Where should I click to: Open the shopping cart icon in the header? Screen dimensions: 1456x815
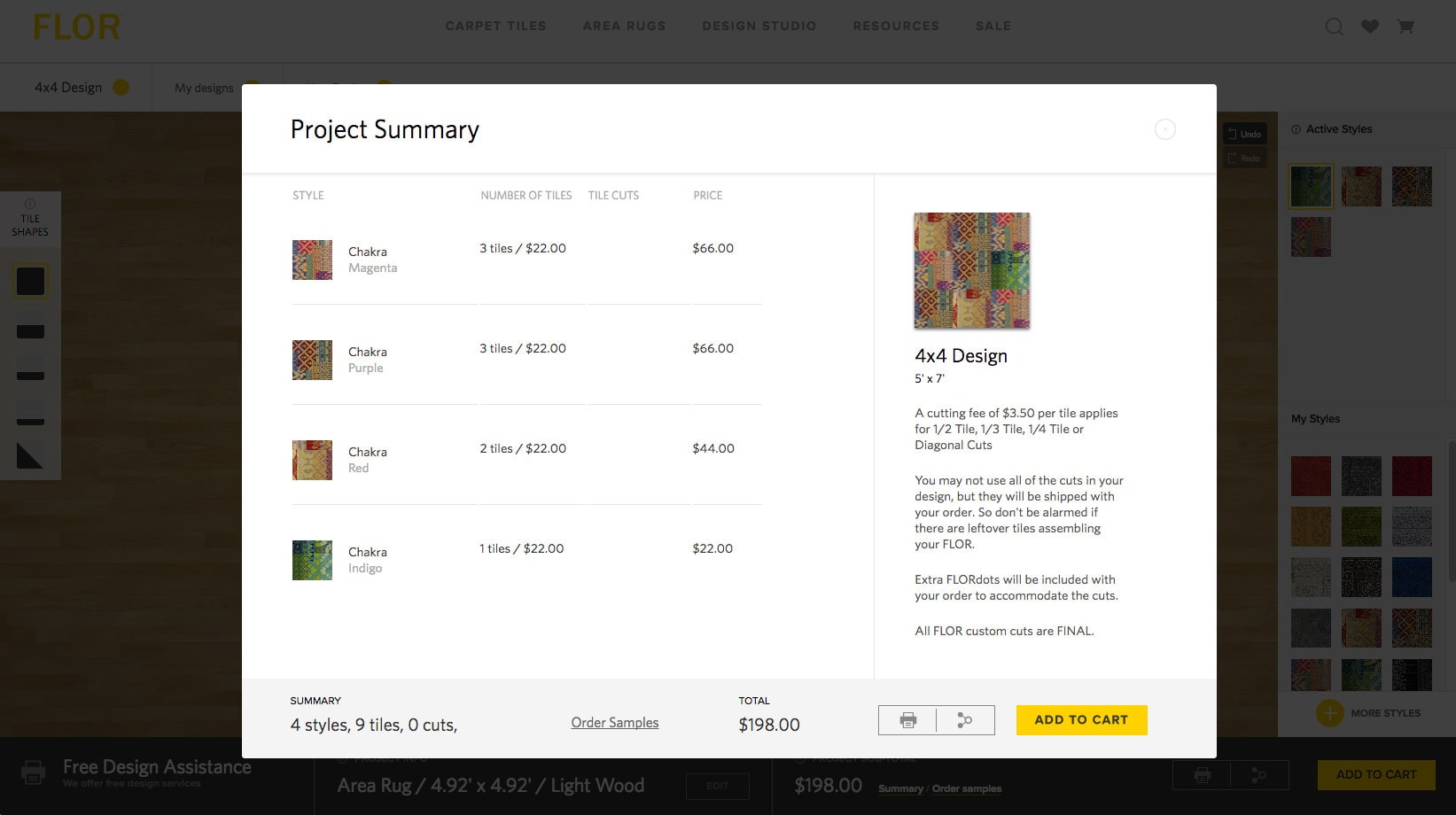click(x=1405, y=27)
